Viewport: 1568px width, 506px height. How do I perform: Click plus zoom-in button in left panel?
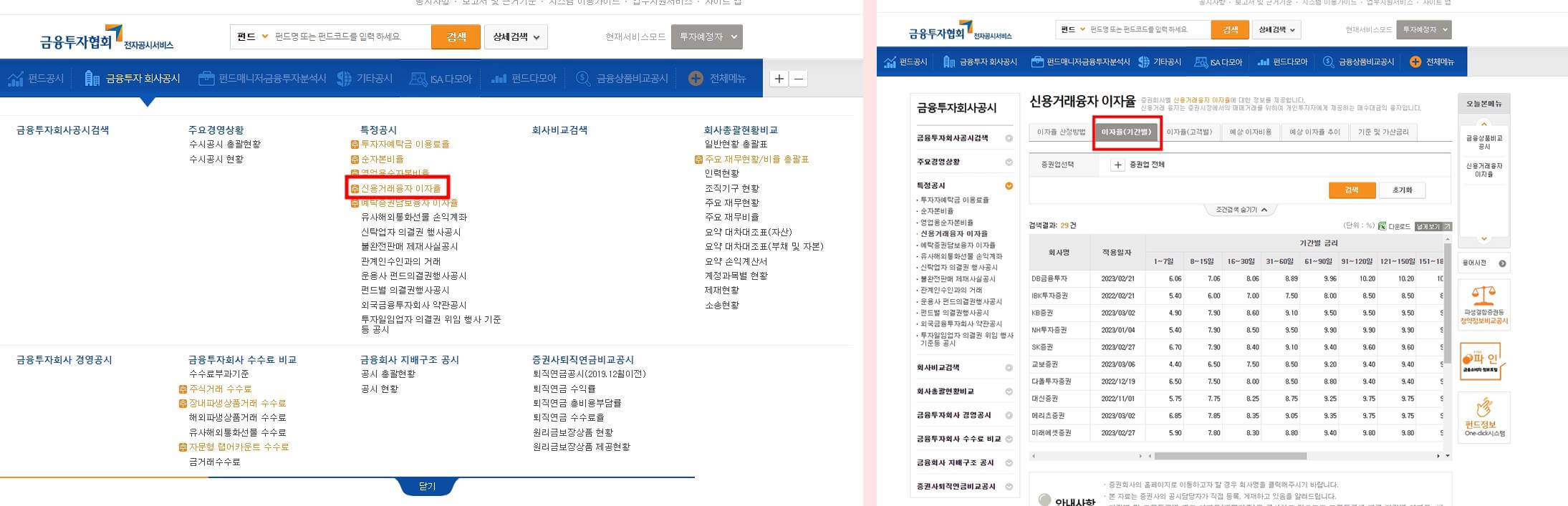pos(779,79)
